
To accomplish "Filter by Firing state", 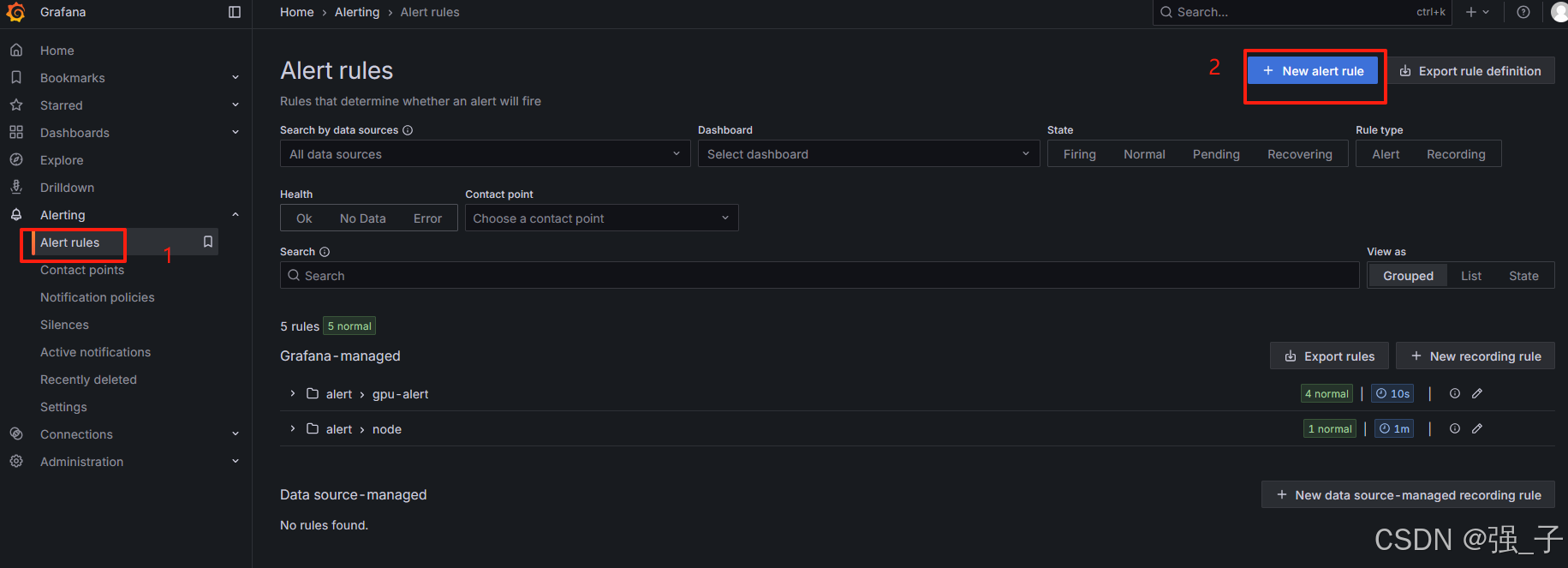I will [1080, 154].
